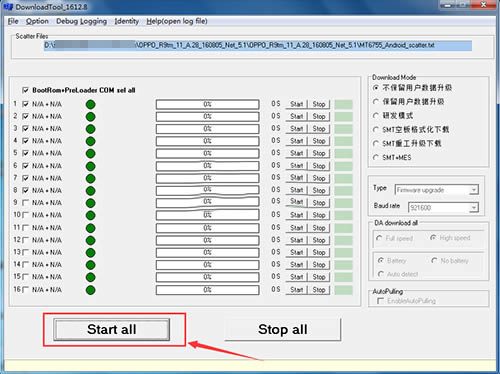Open the Option menu
The image size is (500, 374).
[x=37, y=21]
